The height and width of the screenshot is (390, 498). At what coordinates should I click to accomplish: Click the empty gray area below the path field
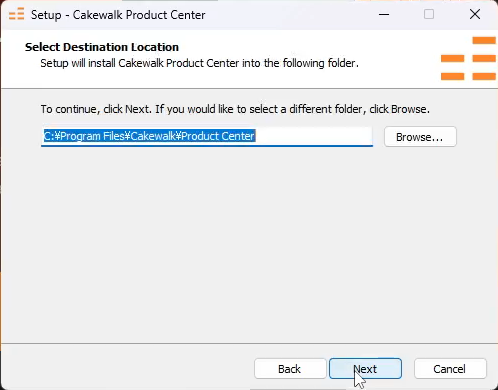point(248,243)
